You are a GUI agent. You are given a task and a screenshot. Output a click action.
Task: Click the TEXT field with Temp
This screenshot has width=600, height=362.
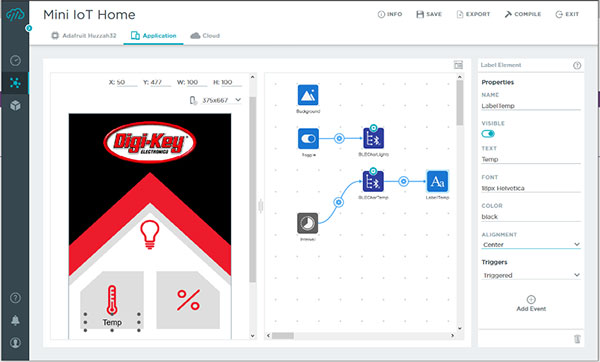point(531,159)
